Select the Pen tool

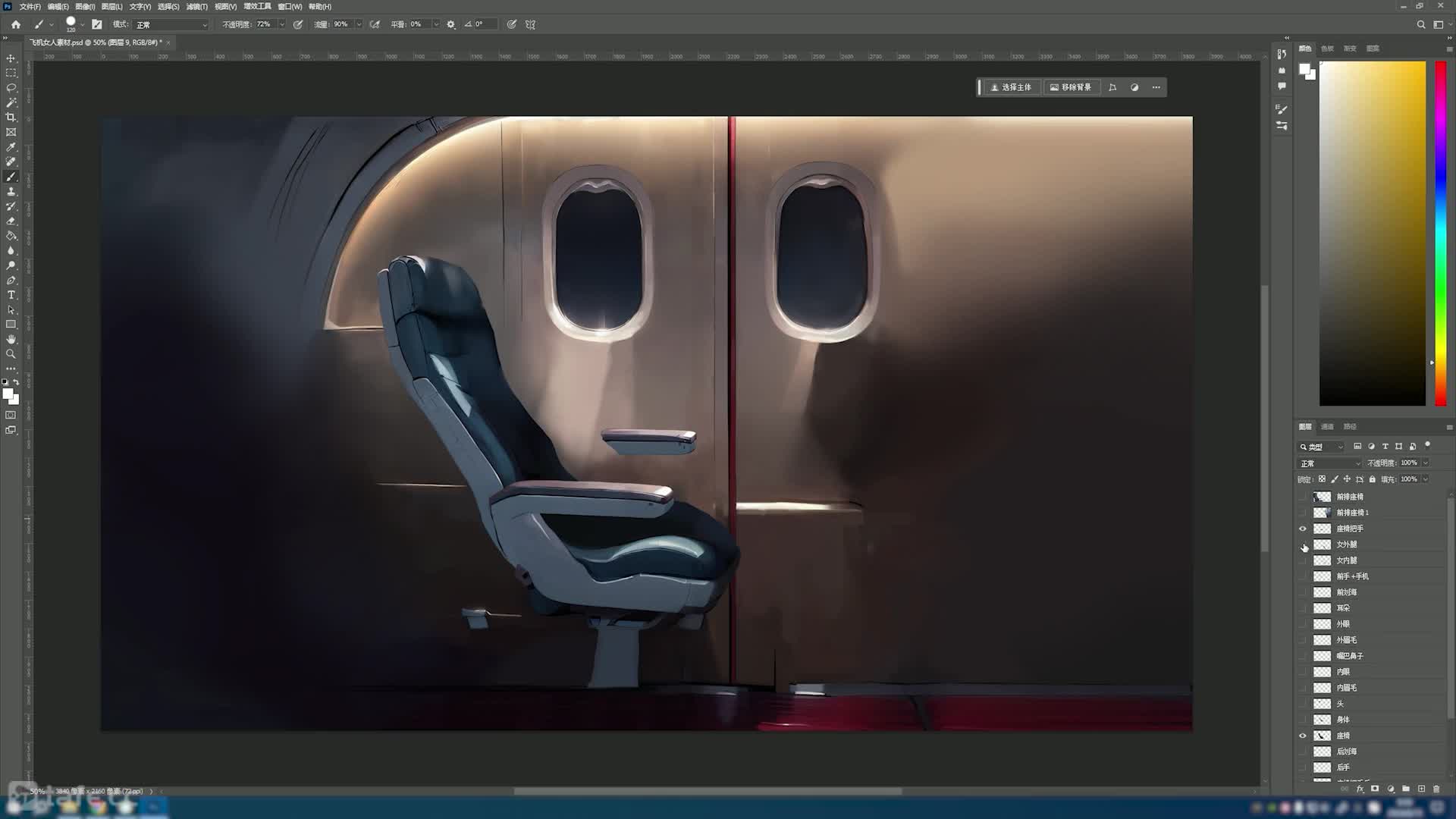click(11, 281)
